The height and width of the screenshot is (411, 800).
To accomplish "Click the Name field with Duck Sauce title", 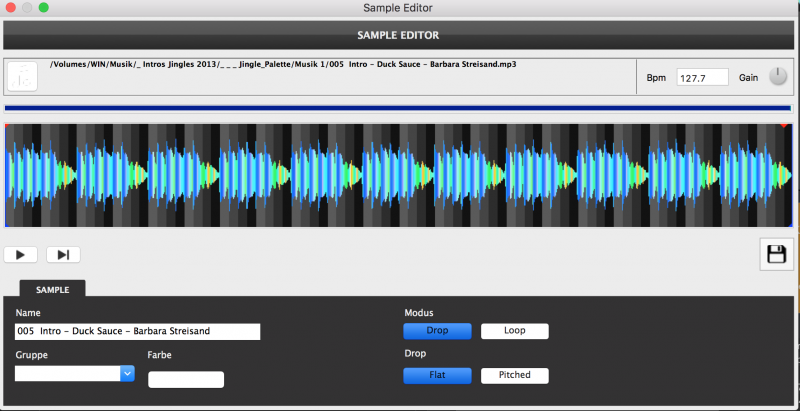I will click(137, 331).
